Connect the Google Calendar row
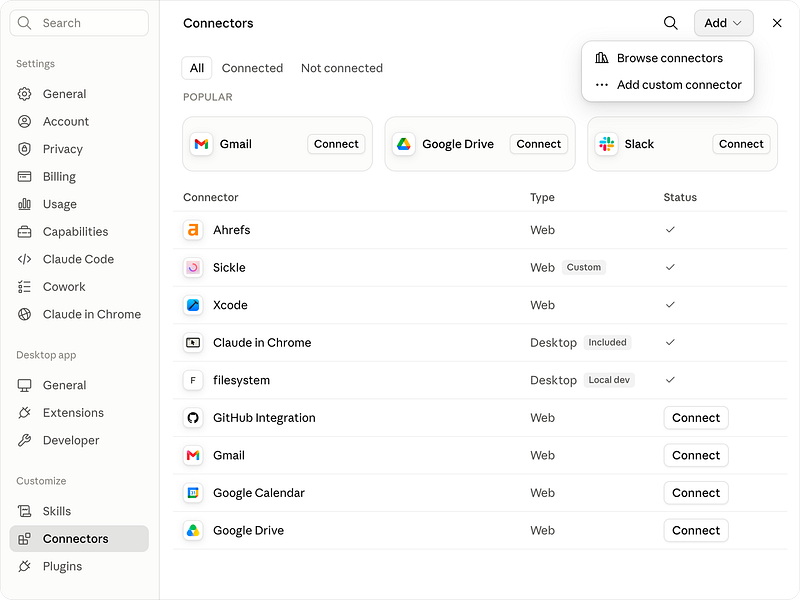 pyautogui.click(x=696, y=493)
